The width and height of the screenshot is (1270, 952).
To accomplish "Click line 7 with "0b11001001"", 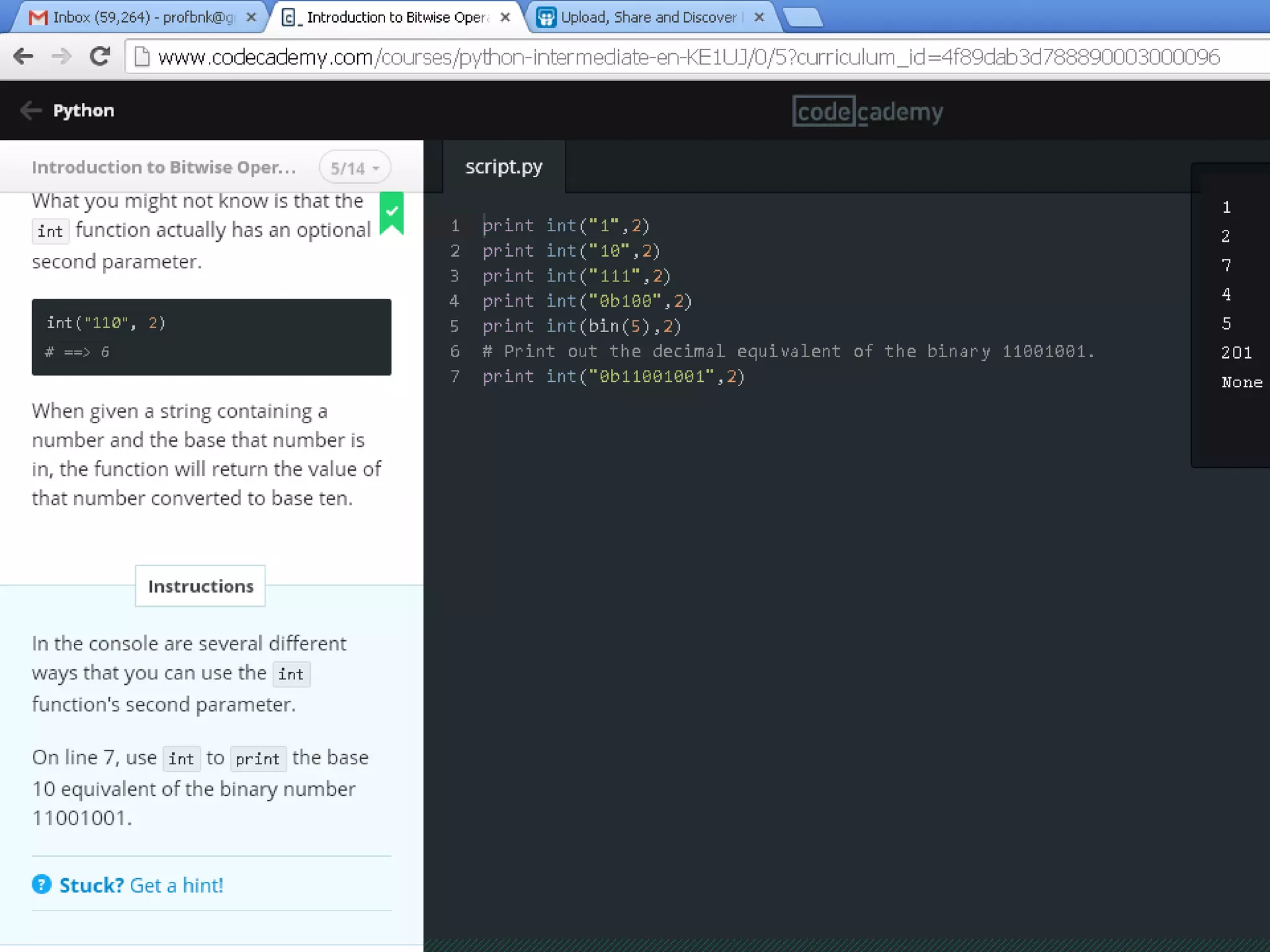I will tap(613, 376).
